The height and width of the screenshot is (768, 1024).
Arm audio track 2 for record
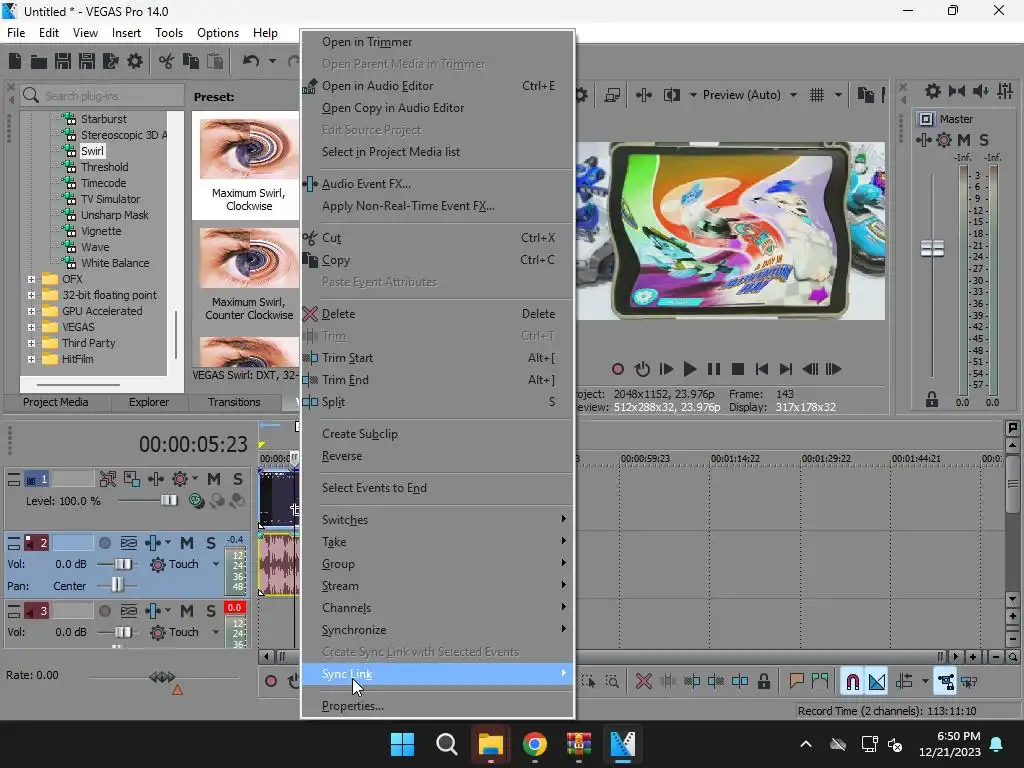105,543
